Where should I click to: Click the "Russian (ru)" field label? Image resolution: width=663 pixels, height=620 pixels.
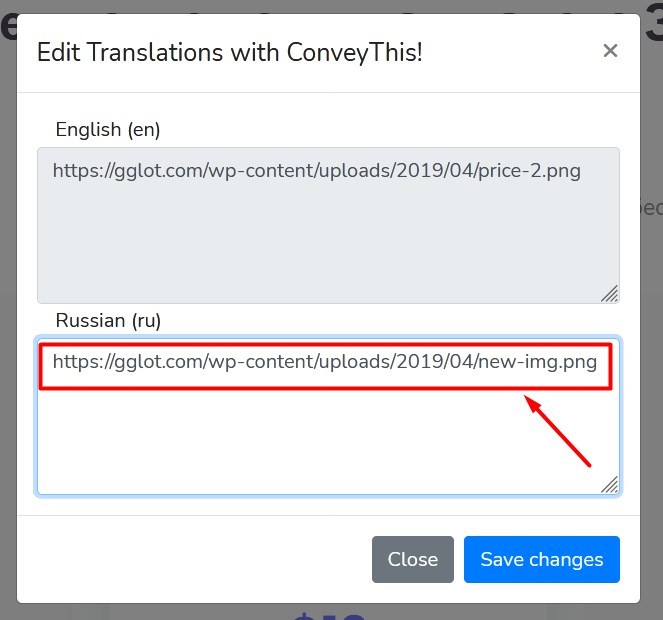[x=108, y=320]
